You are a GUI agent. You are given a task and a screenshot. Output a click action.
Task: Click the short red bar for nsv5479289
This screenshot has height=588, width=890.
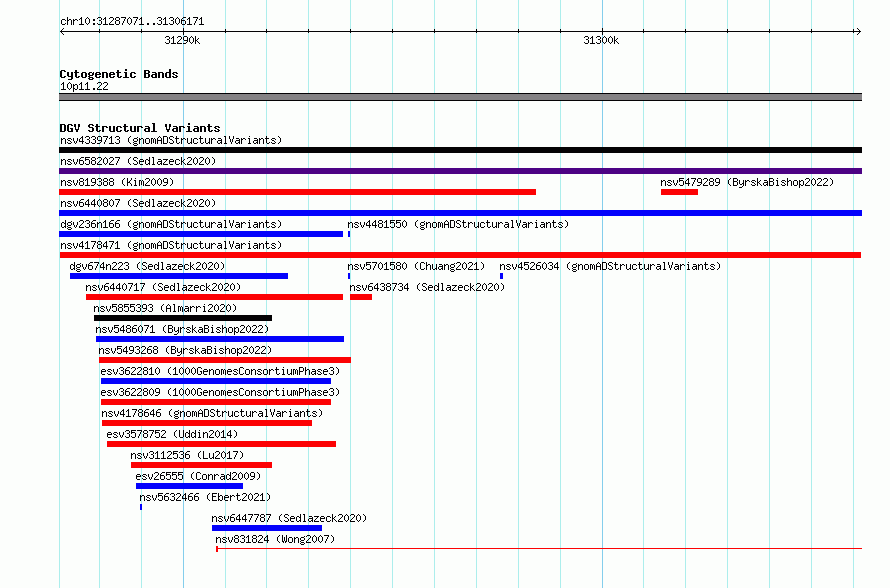(x=679, y=192)
